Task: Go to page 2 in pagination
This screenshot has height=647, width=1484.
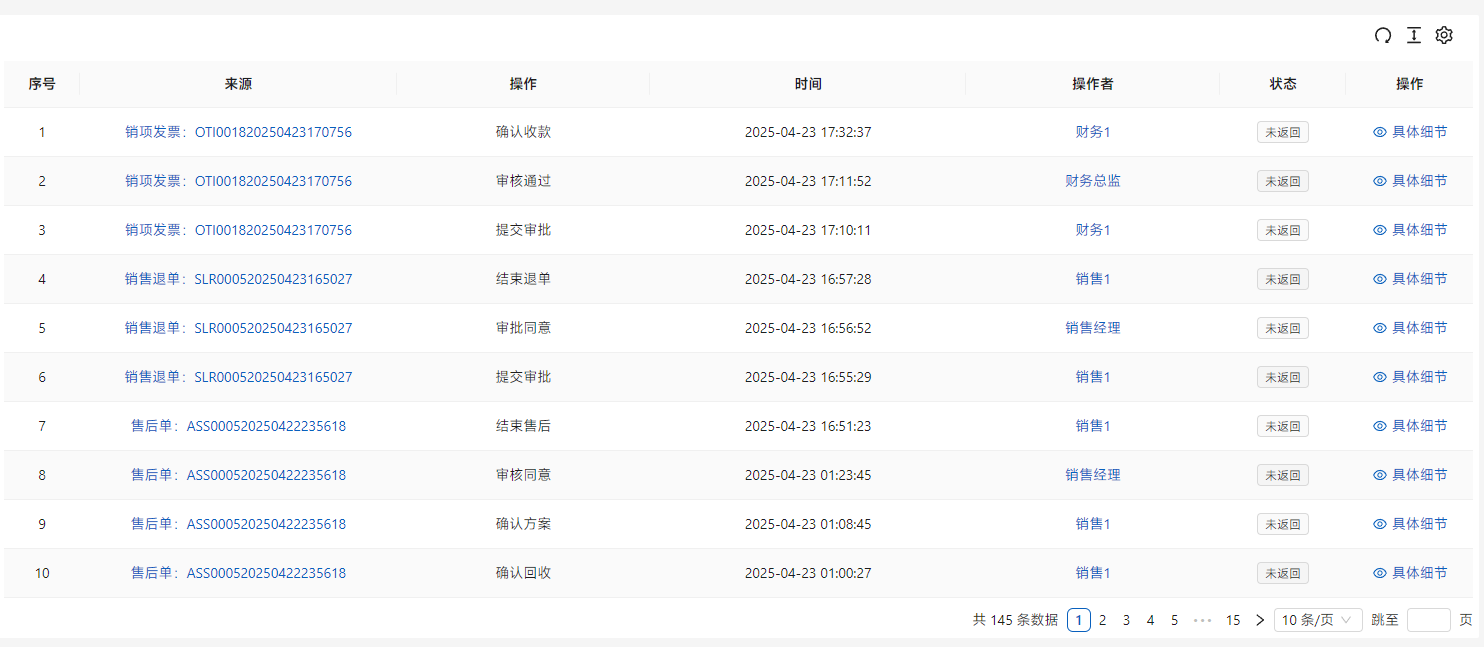Action: coord(1102,620)
